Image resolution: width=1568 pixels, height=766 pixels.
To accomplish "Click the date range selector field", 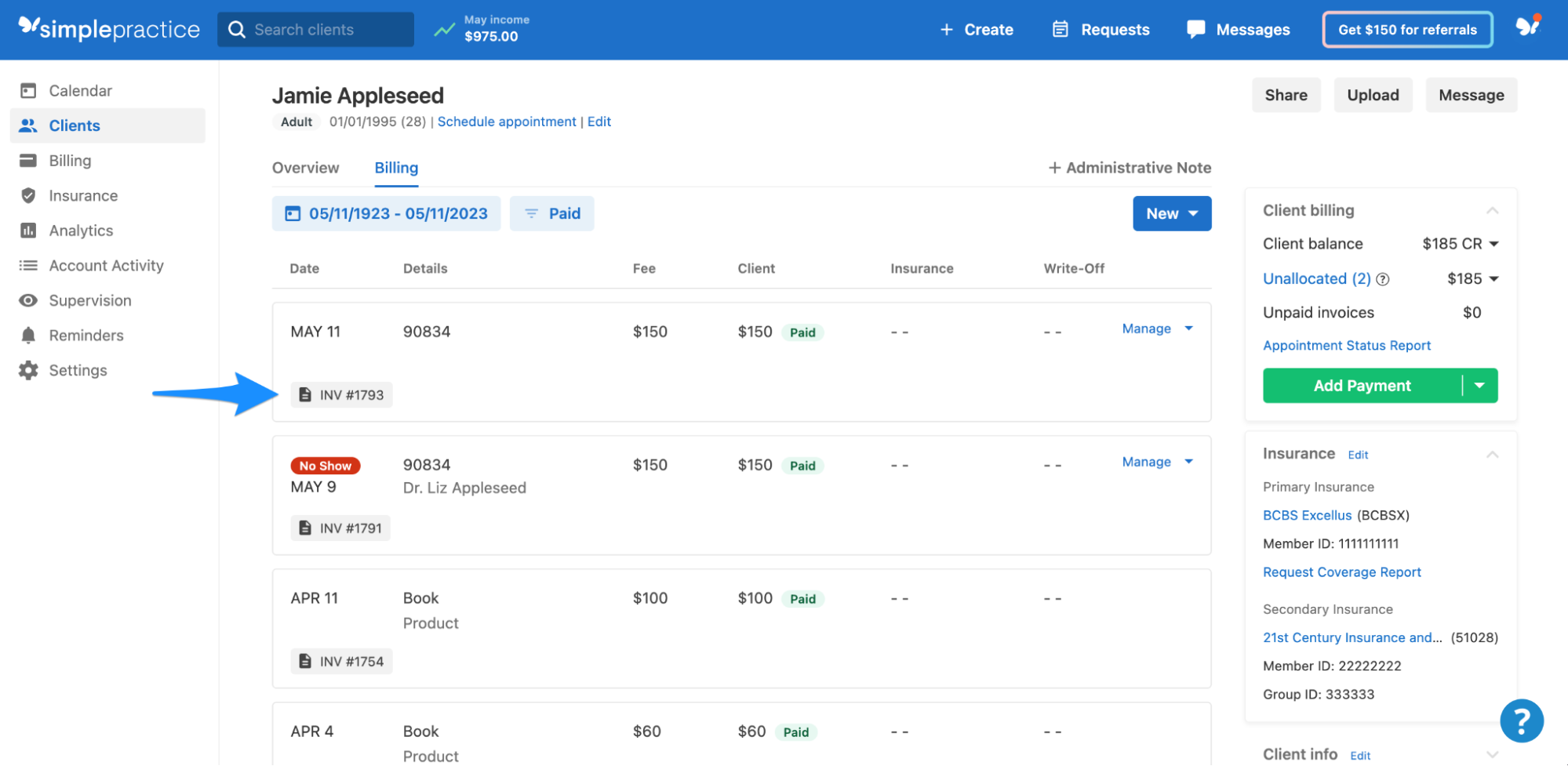I will pyautogui.click(x=386, y=212).
